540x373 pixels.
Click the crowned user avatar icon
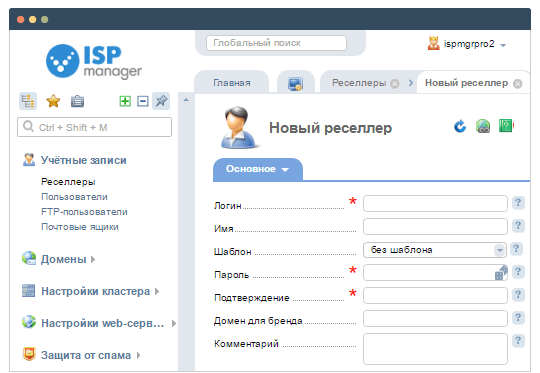[x=434, y=43]
